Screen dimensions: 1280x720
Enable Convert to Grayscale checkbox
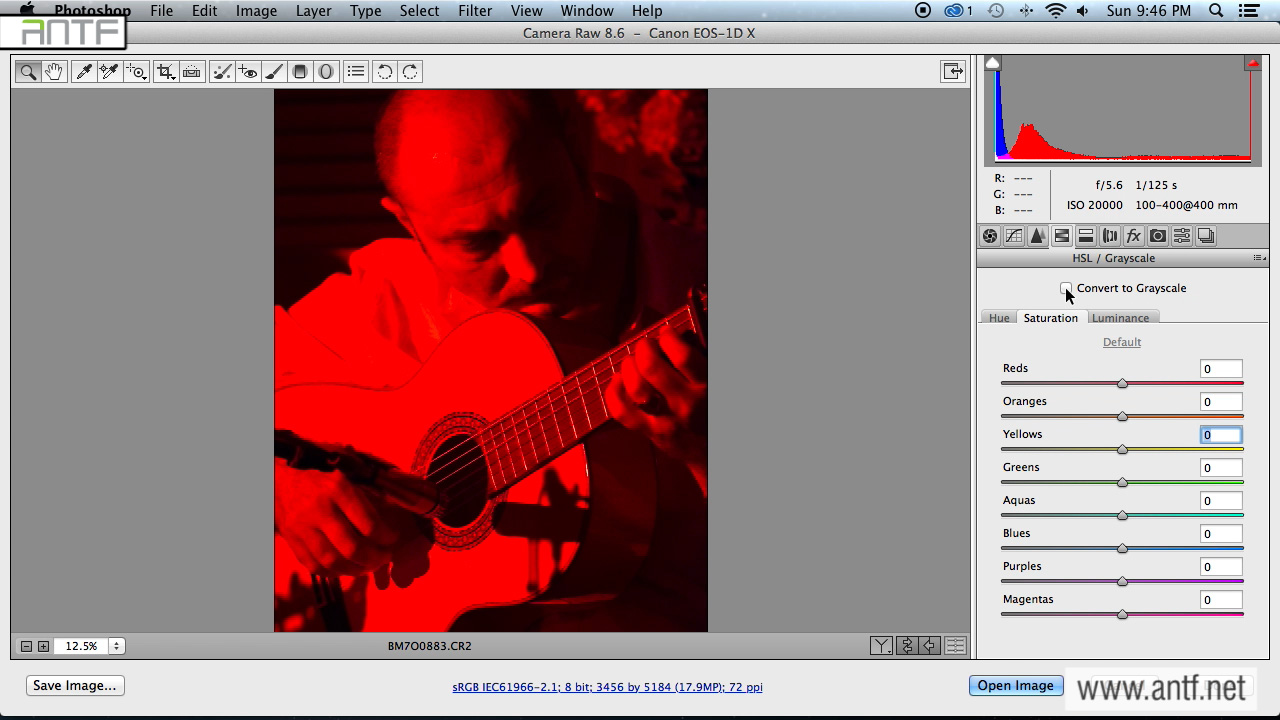(x=1066, y=288)
